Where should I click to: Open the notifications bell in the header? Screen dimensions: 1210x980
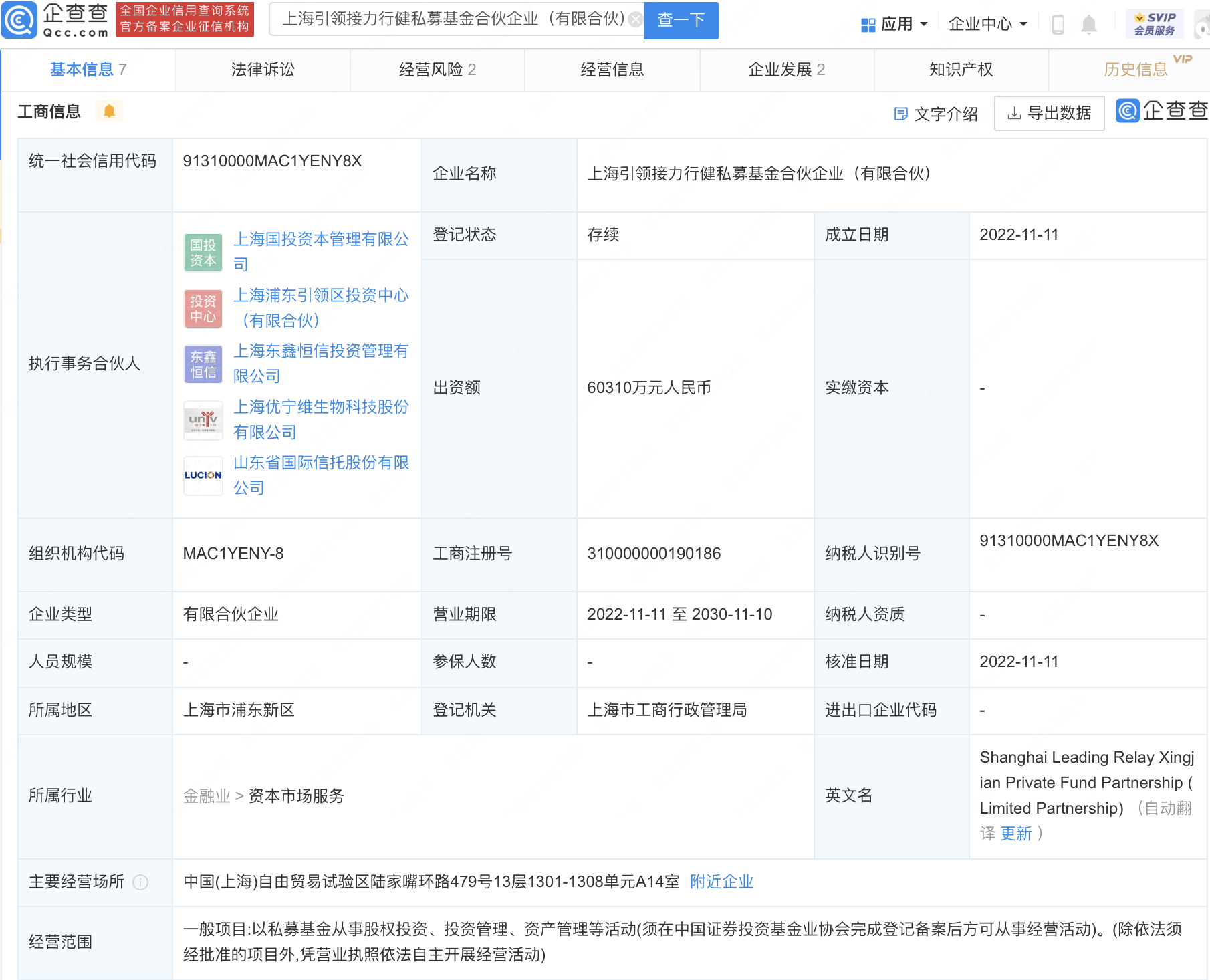point(1089,25)
